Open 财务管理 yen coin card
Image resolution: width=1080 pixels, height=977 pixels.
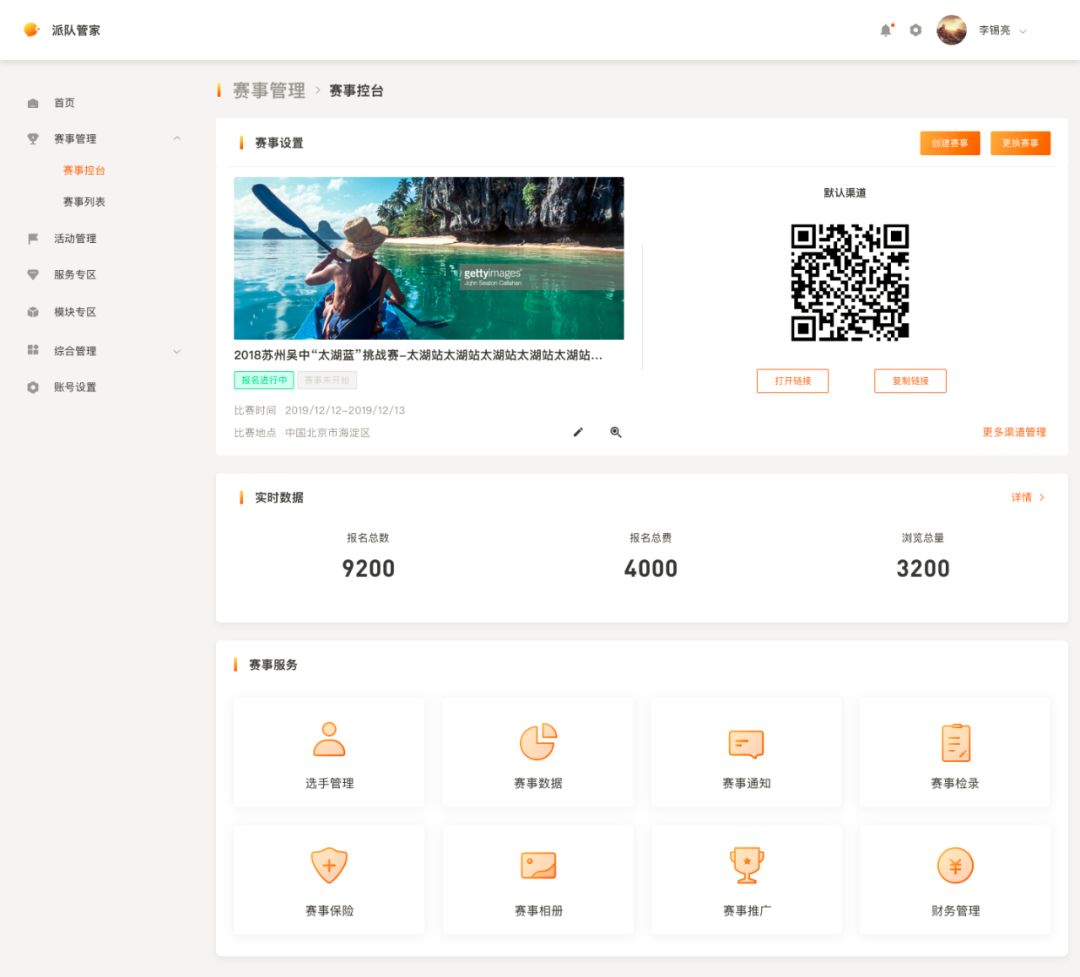coord(955,879)
